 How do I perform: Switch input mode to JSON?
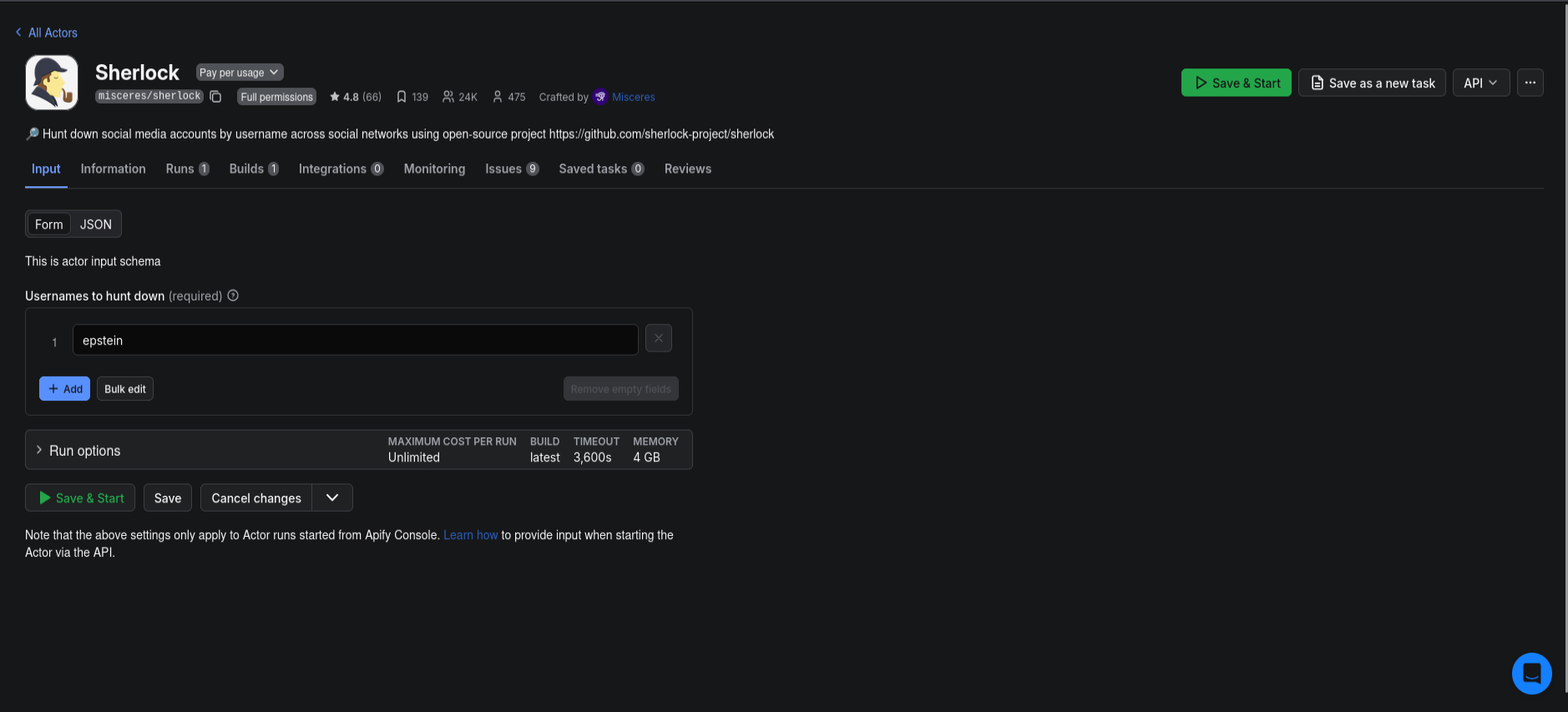[96, 225]
